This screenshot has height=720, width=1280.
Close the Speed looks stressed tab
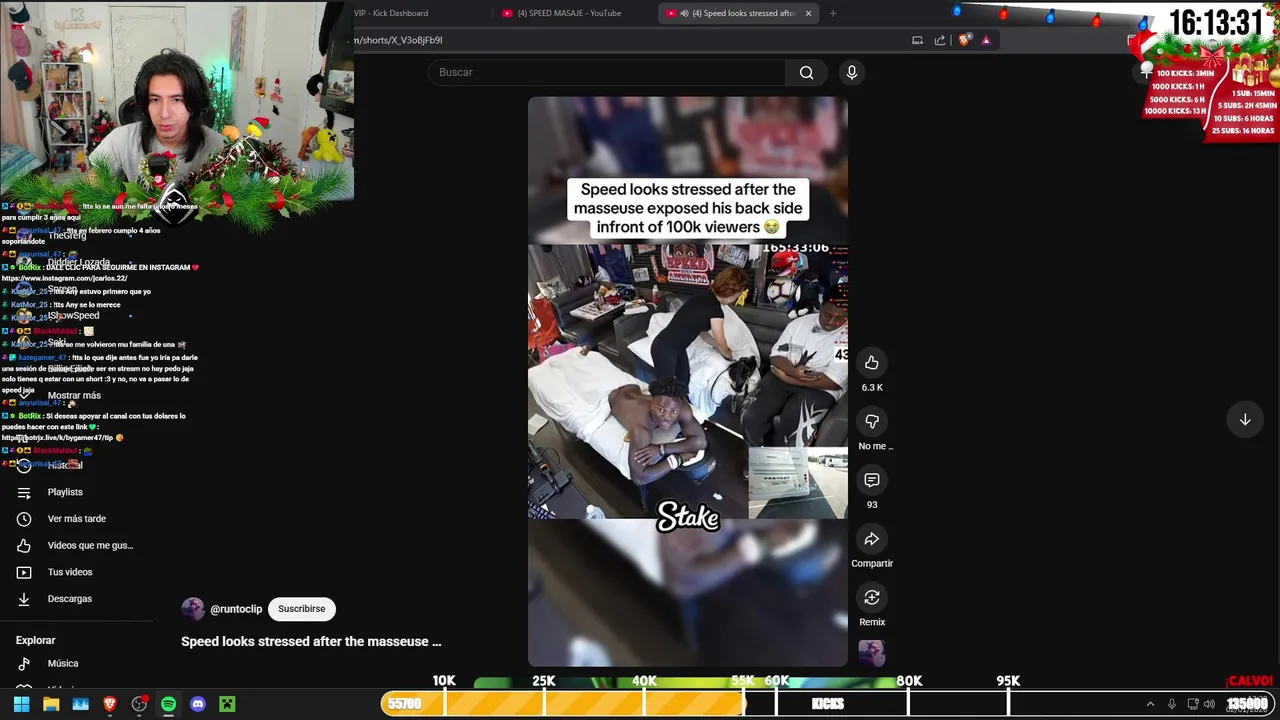click(x=808, y=13)
